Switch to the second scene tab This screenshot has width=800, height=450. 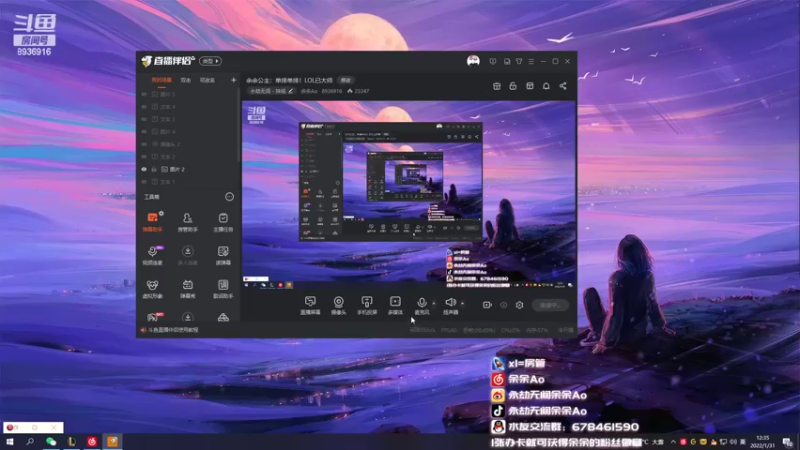point(186,80)
